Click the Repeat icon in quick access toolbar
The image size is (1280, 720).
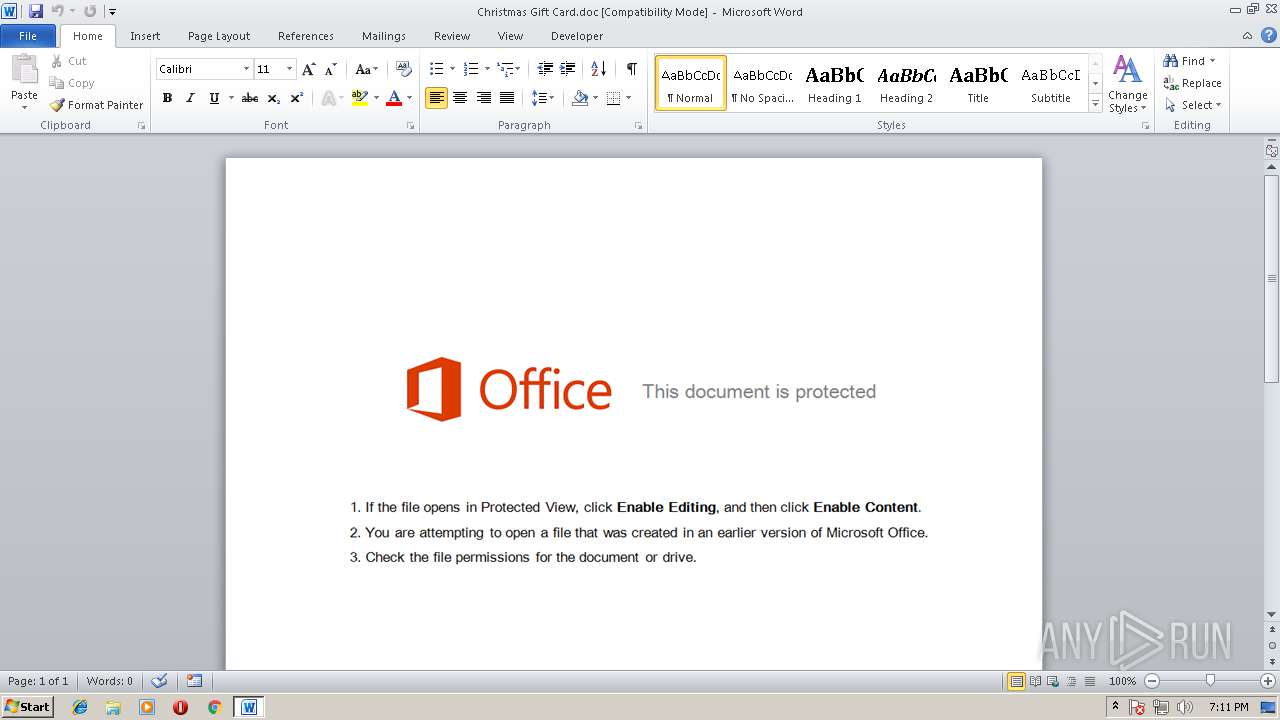[90, 11]
